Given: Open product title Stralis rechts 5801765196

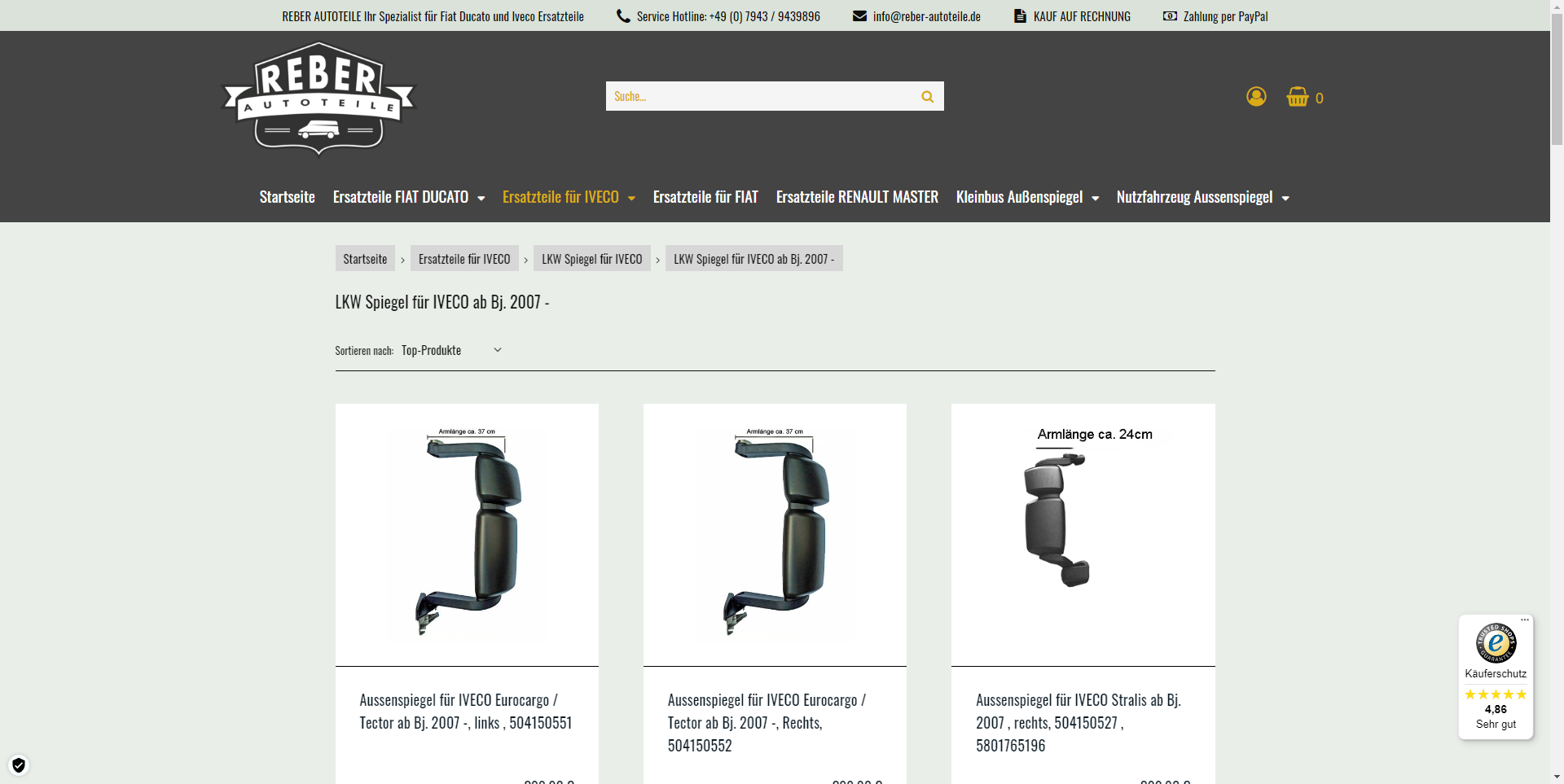Looking at the screenshot, I should pyautogui.click(x=1079, y=723).
